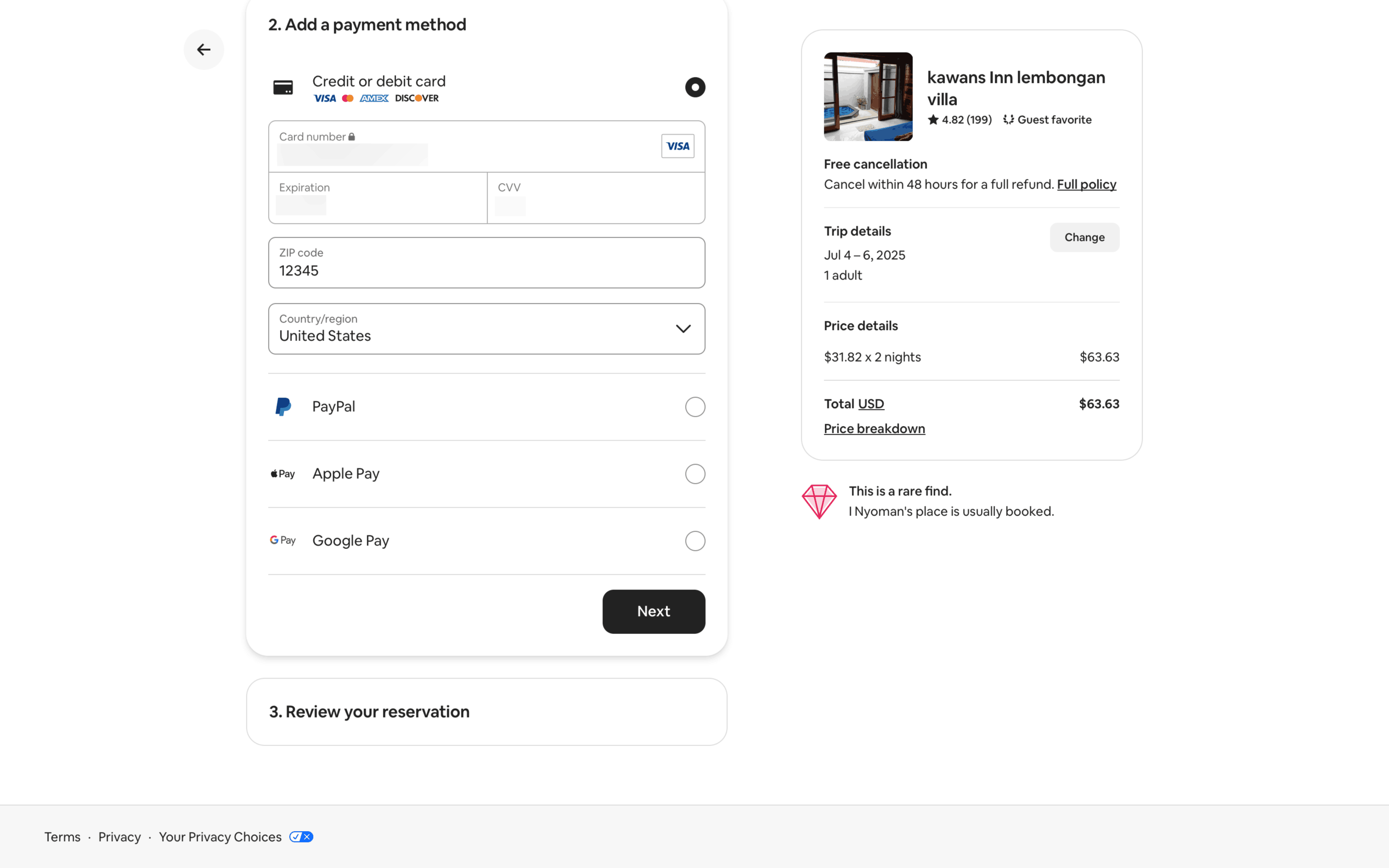The image size is (1389, 868).
Task: Click the Google Pay logo icon
Action: click(x=283, y=540)
